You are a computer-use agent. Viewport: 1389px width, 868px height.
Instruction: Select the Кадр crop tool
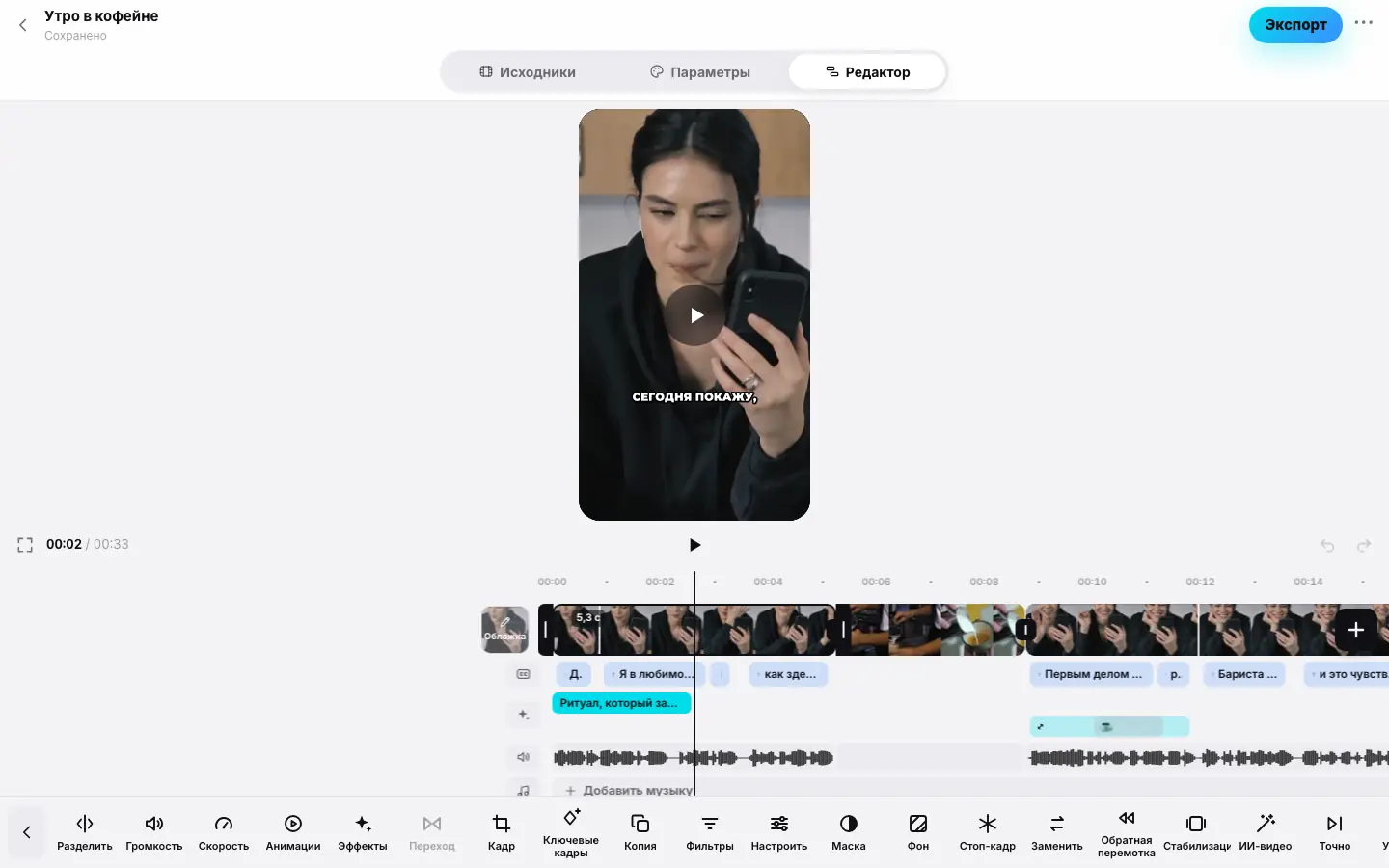coord(502,832)
